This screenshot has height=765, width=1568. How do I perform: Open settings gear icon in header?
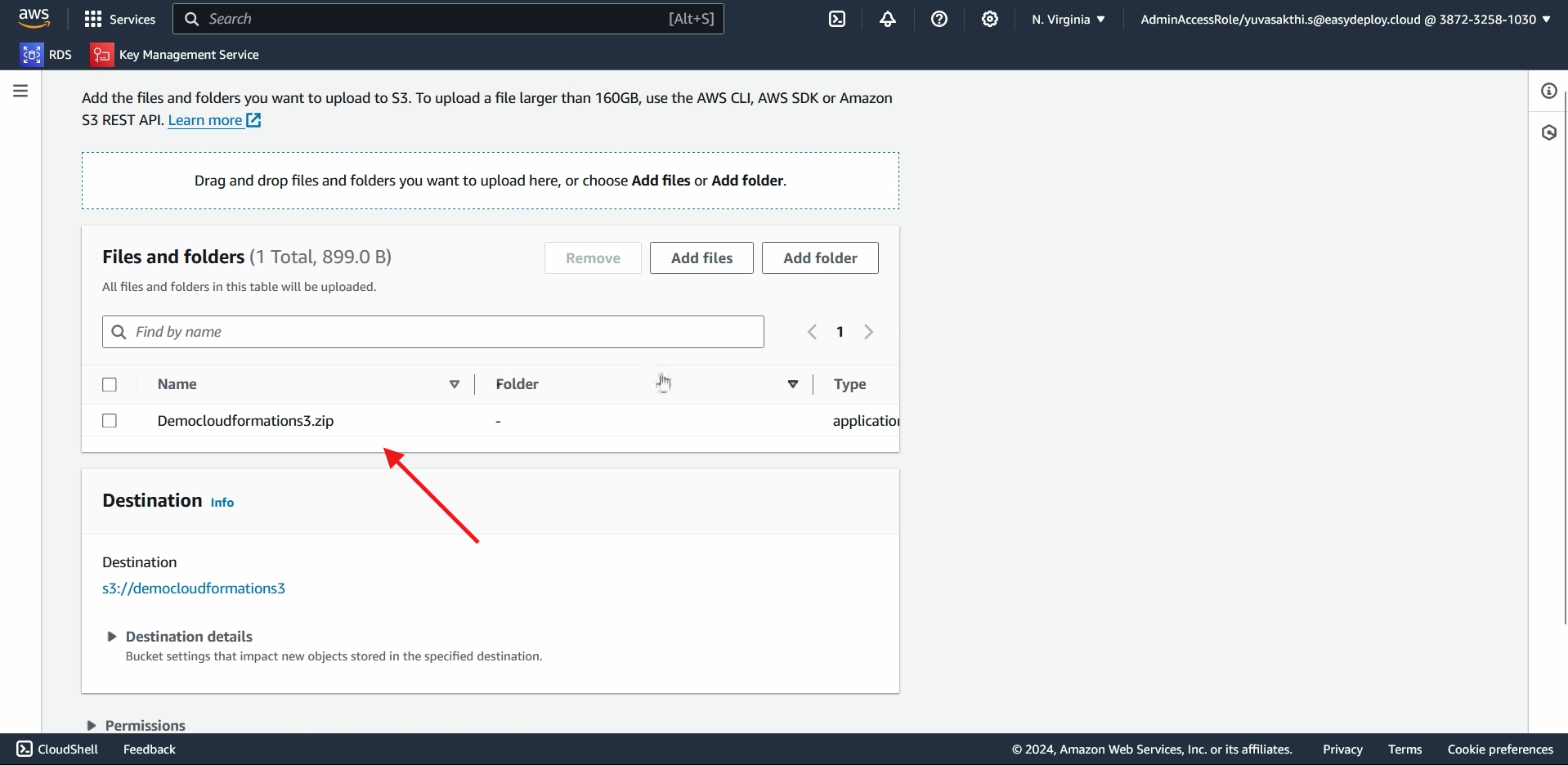coord(990,19)
